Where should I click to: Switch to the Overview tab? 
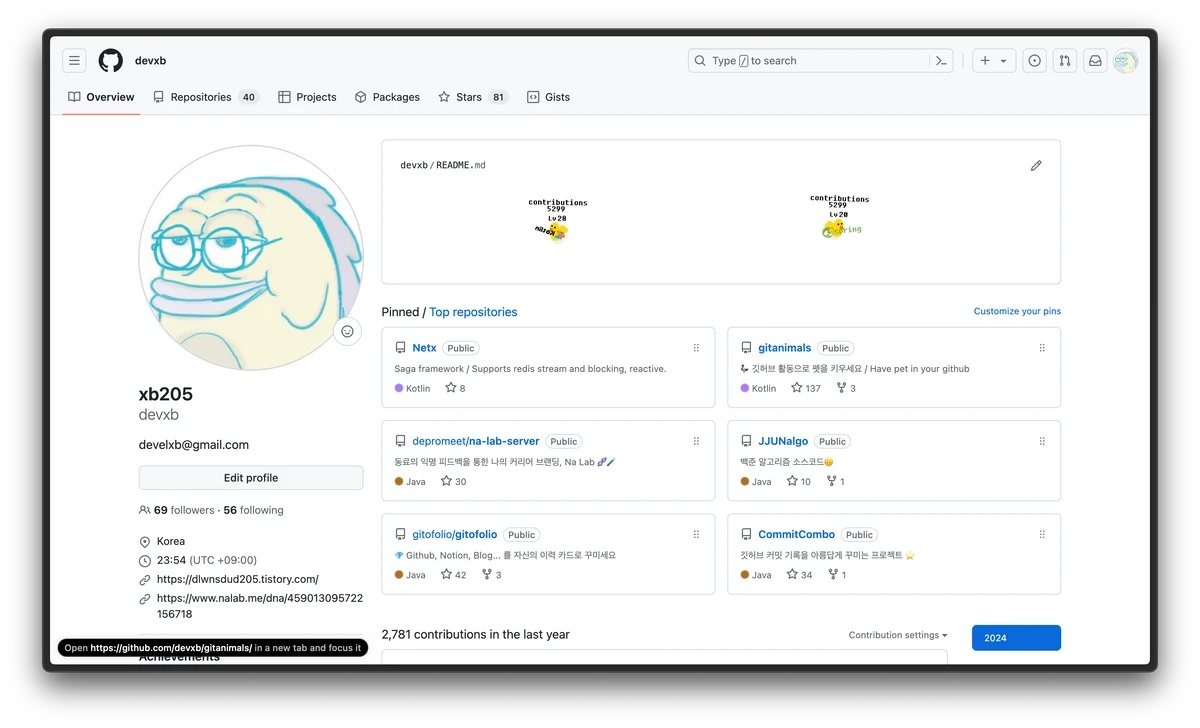[x=101, y=97]
